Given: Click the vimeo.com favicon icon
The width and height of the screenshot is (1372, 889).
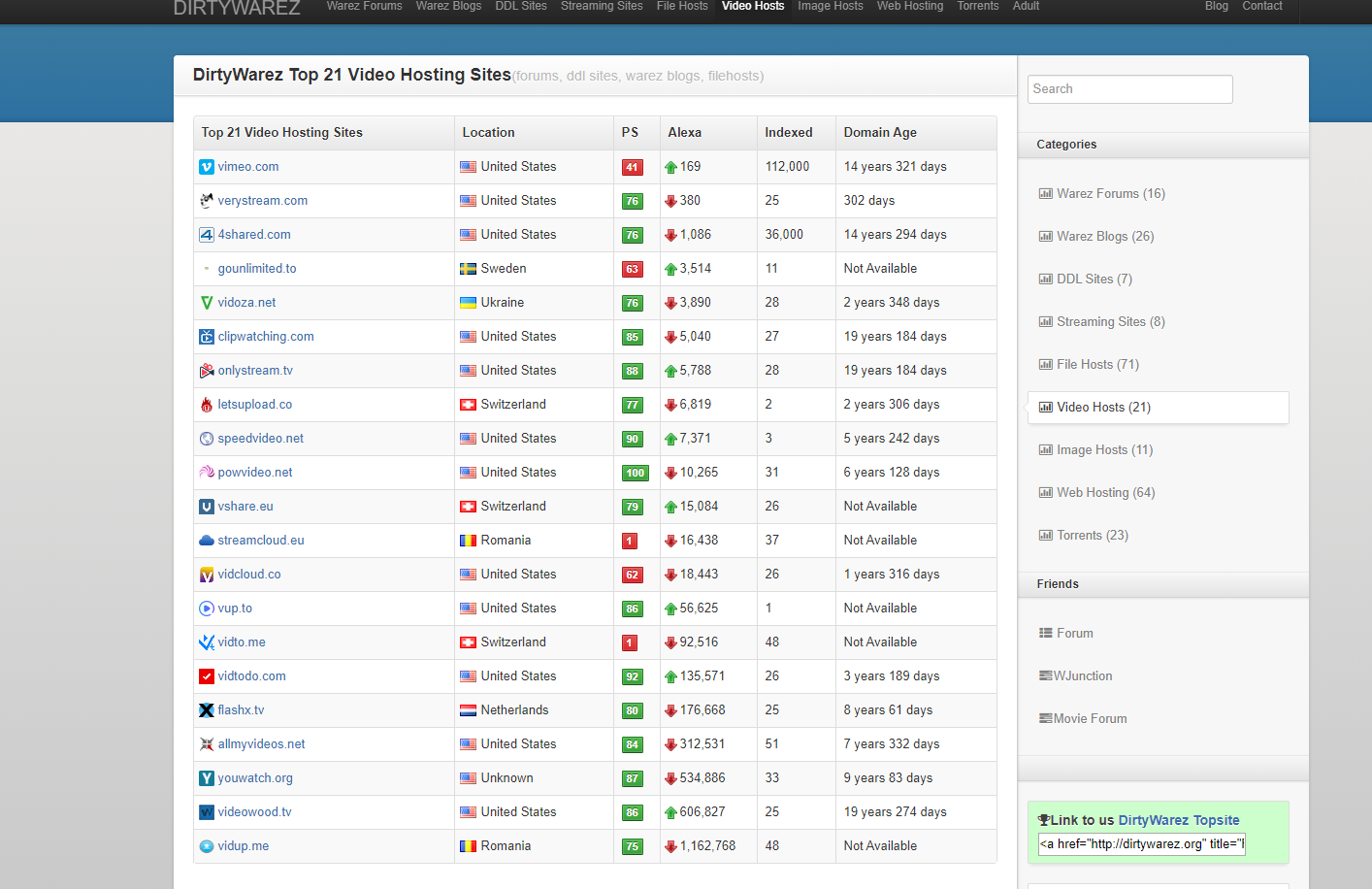Looking at the screenshot, I should pos(206,167).
